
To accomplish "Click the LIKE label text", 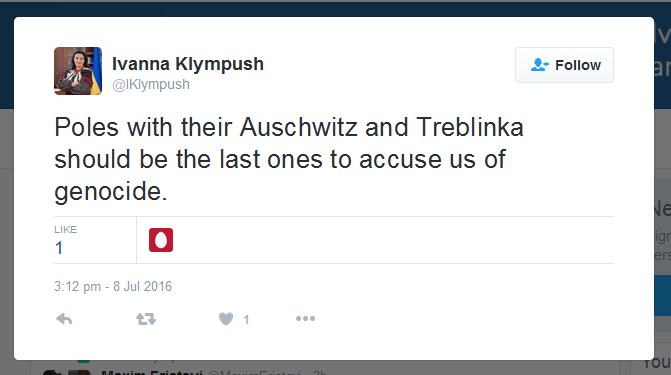I will pyautogui.click(x=65, y=229).
